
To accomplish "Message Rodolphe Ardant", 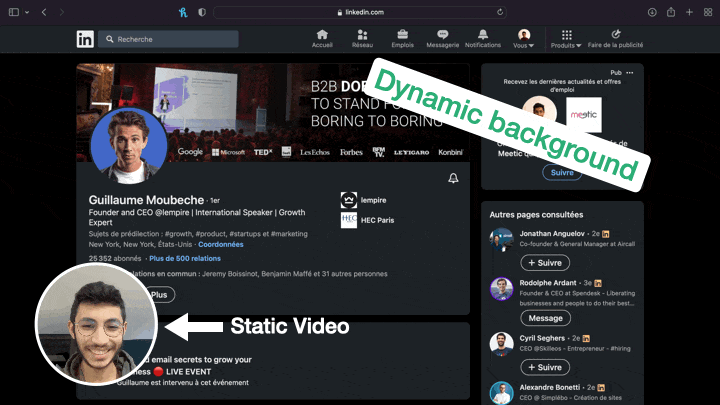I will [x=546, y=318].
